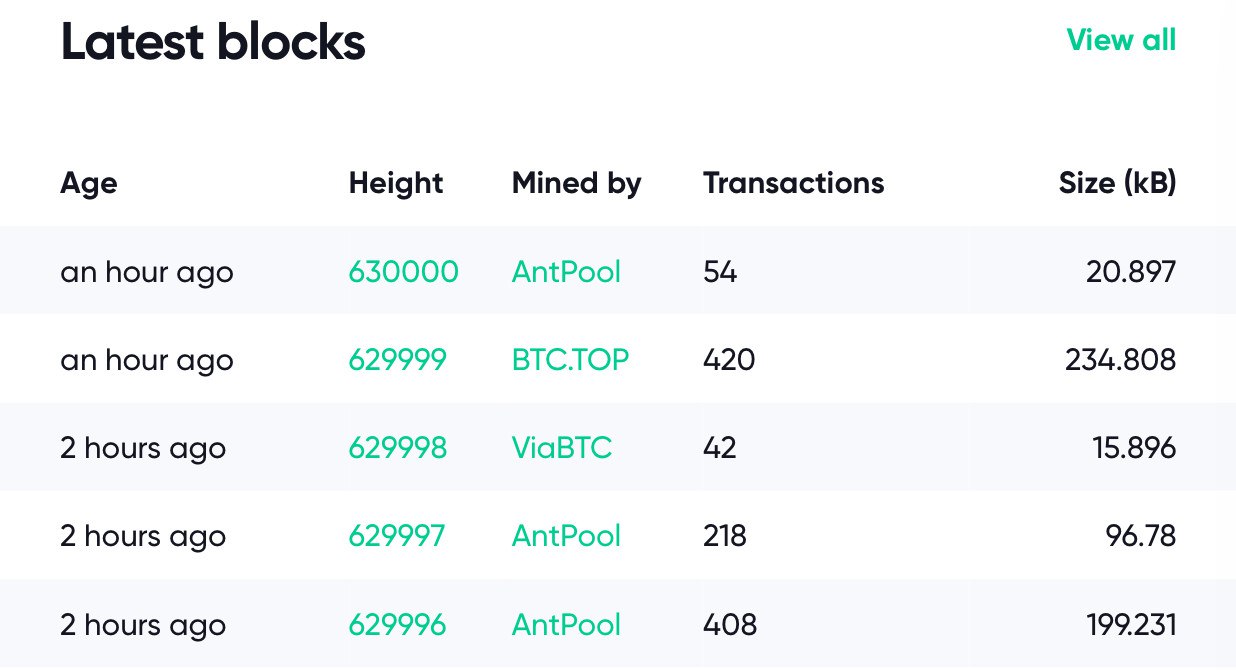Screen dimensions: 1236x670
Task: Open block height 630000
Action: point(403,272)
